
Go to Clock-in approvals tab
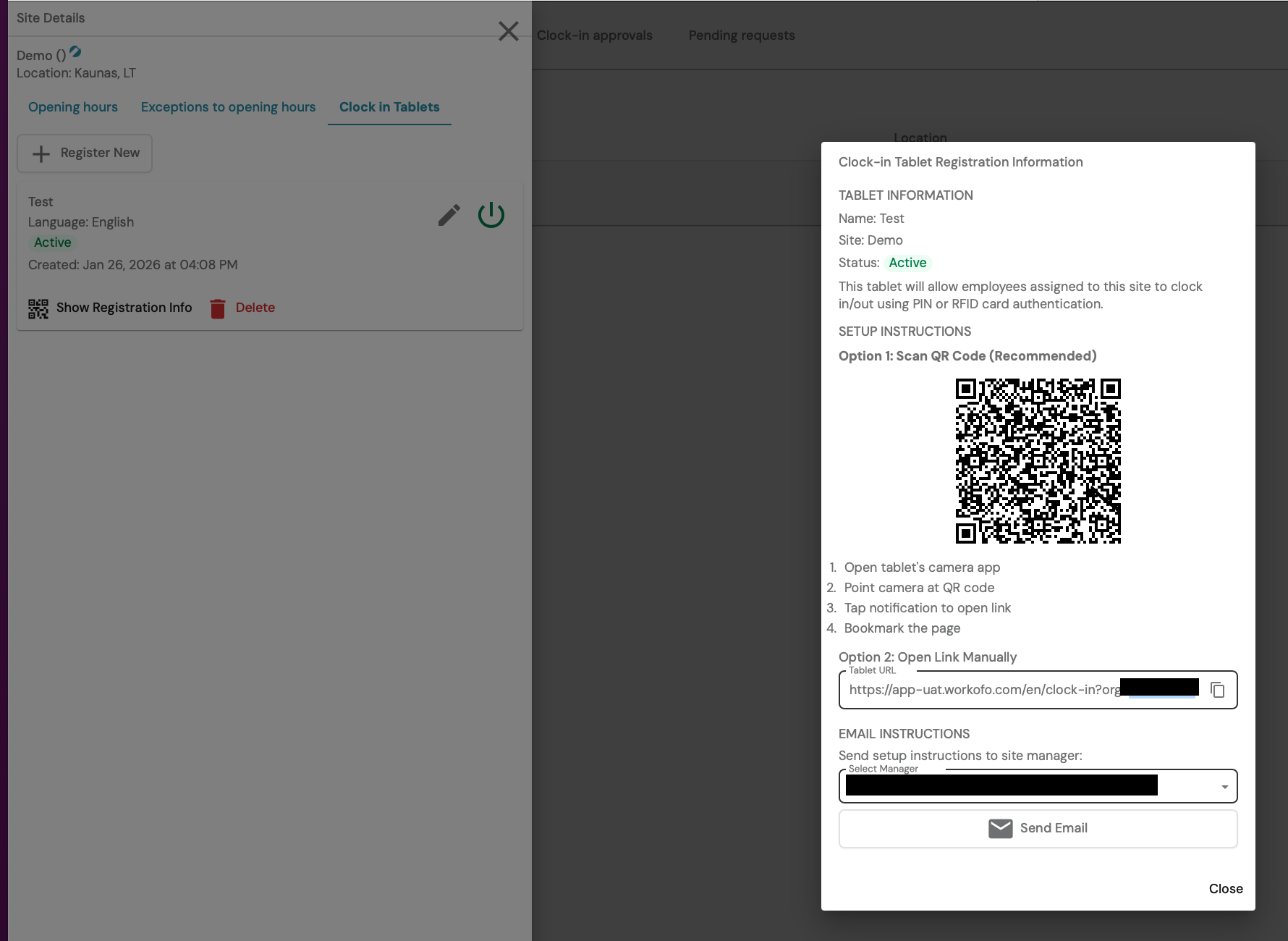click(595, 35)
